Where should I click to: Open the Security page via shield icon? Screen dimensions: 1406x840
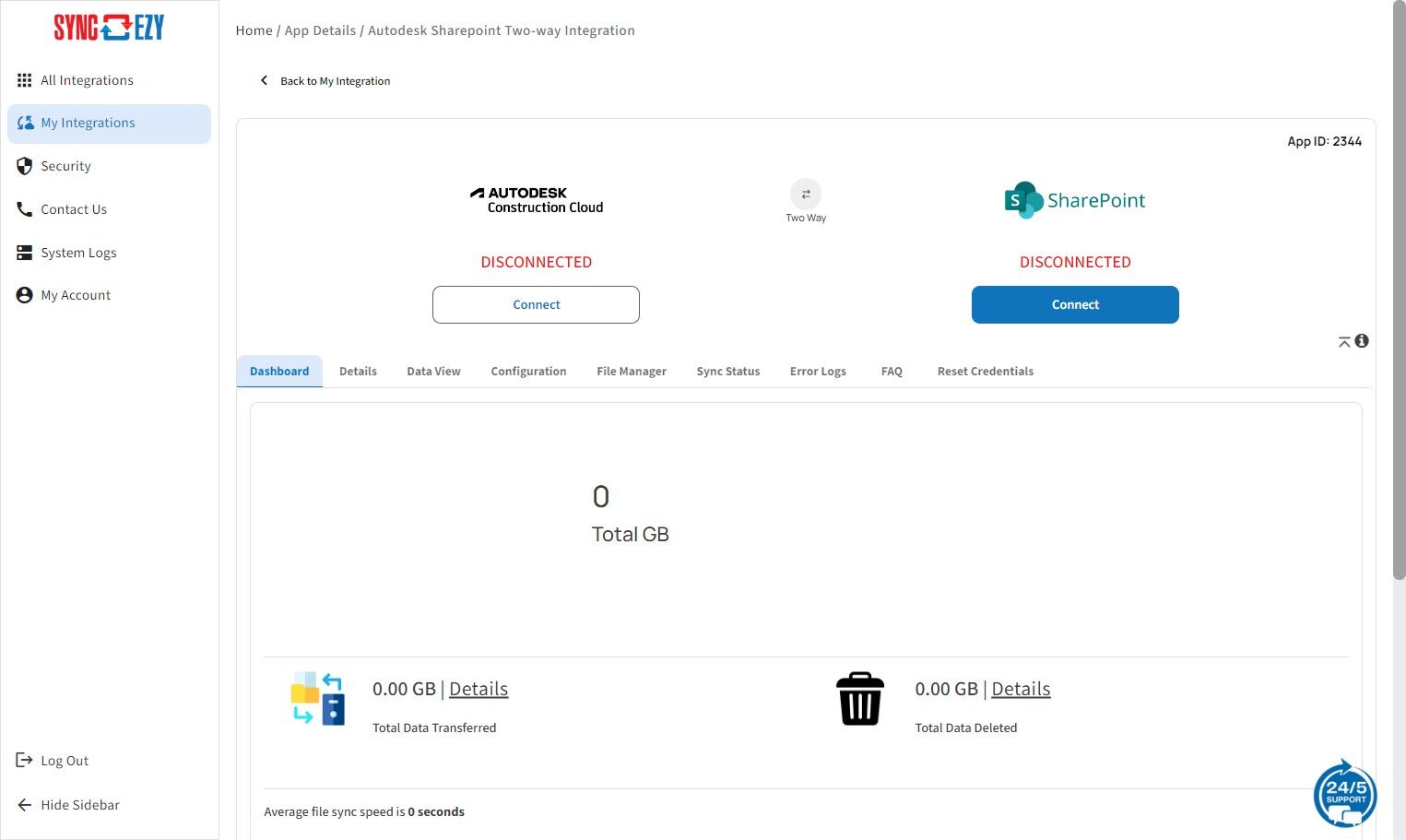coord(25,166)
